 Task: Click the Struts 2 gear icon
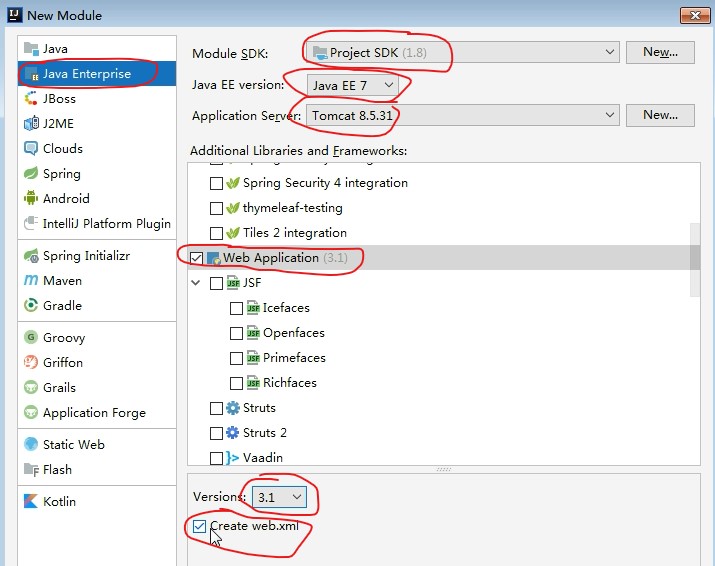[233, 432]
